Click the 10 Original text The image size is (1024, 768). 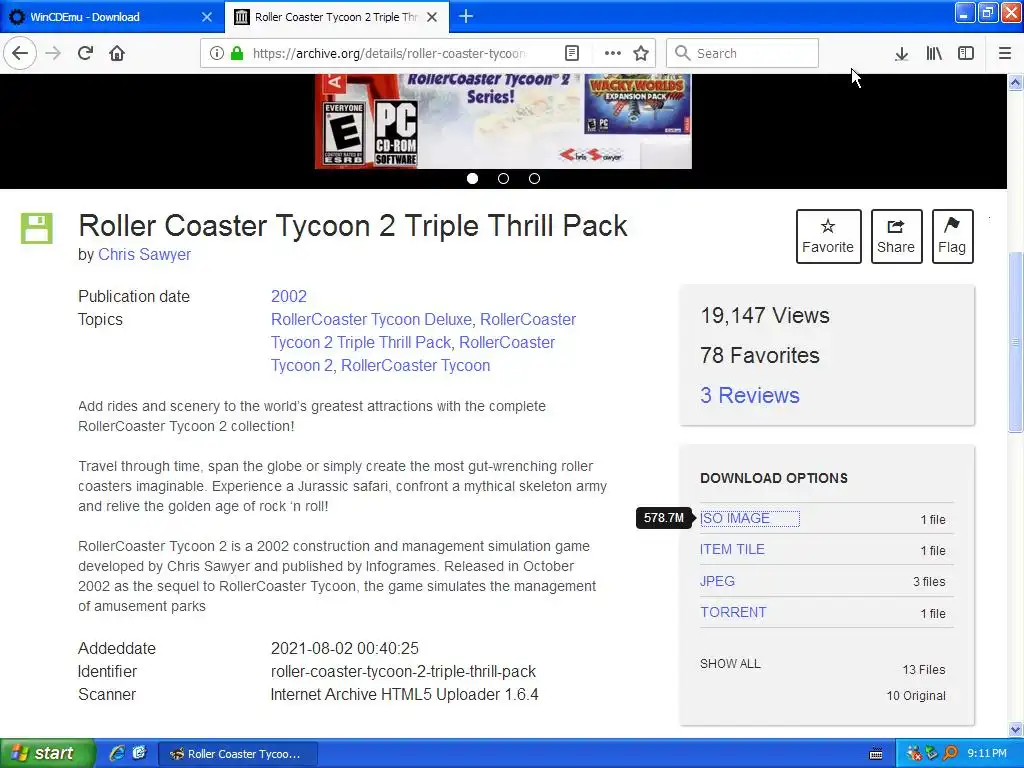(x=916, y=696)
